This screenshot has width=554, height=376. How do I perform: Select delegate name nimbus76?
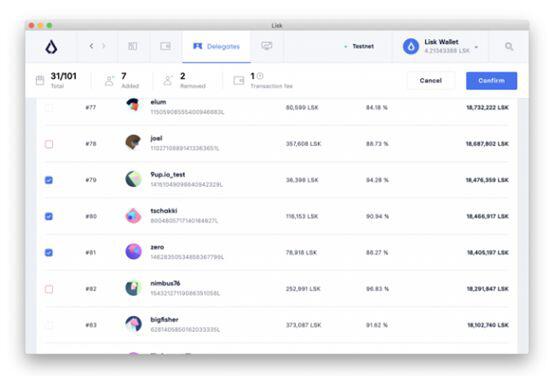point(165,283)
